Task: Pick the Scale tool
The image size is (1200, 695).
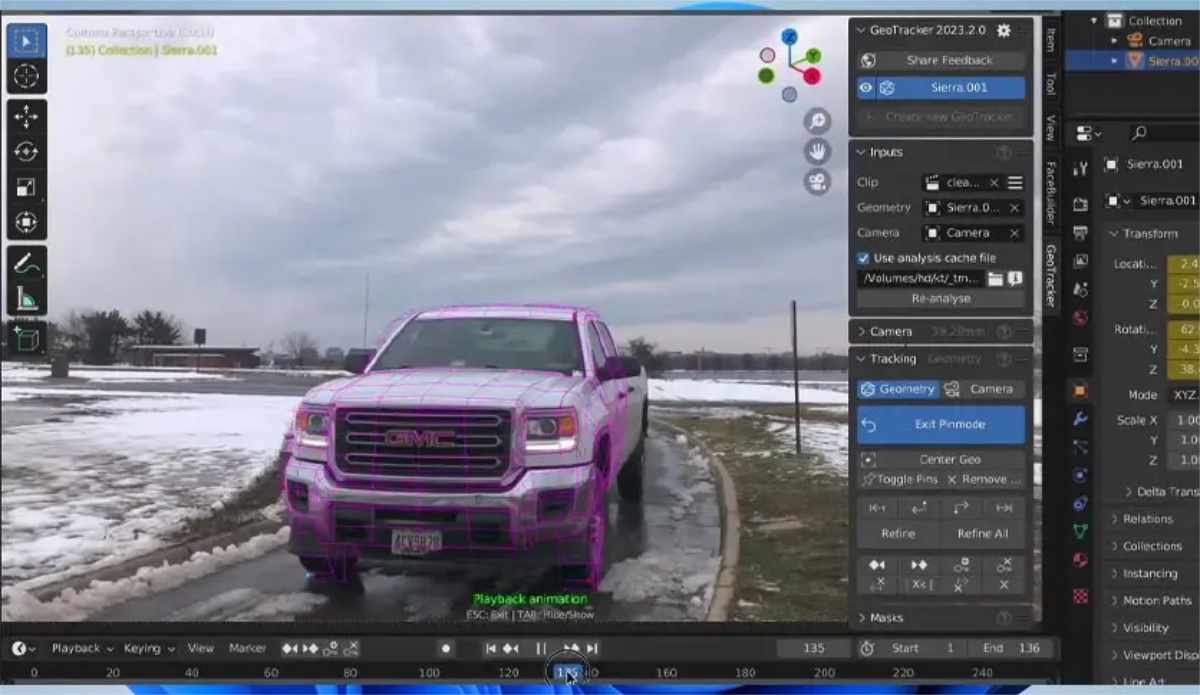Action: [26, 187]
